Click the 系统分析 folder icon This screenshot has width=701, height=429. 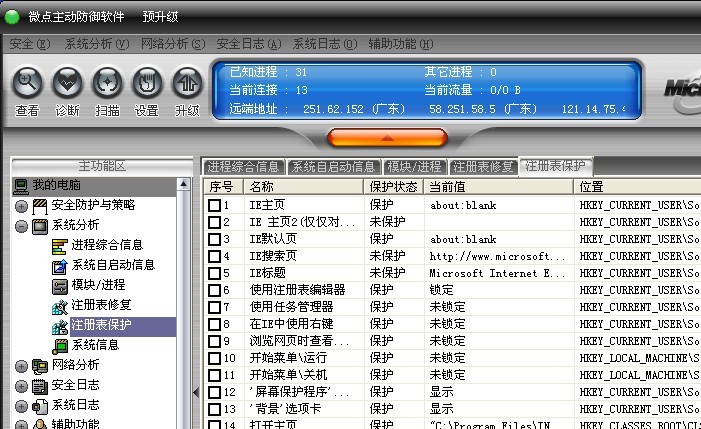[x=40, y=226]
